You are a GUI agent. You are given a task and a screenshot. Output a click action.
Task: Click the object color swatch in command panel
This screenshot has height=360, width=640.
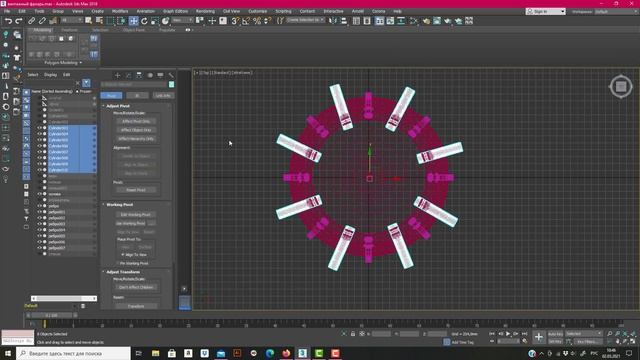pyautogui.click(x=171, y=84)
